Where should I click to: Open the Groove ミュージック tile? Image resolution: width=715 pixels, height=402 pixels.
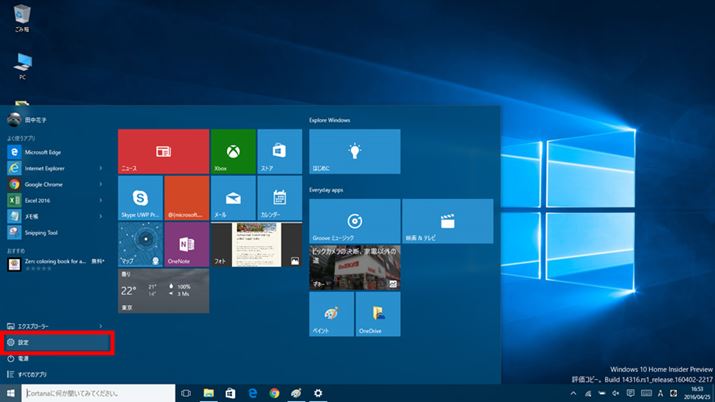click(354, 221)
